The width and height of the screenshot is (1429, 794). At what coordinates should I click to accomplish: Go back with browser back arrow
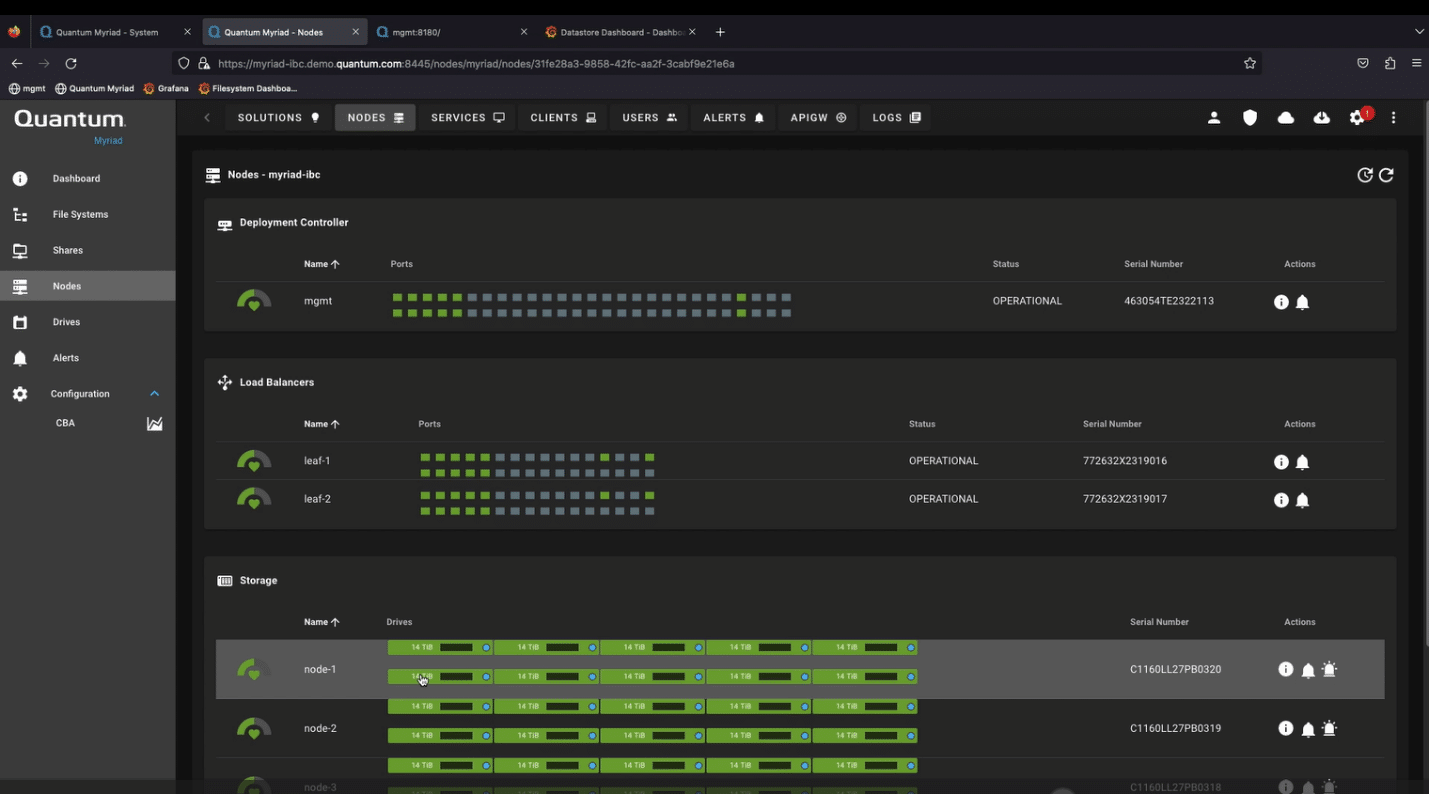pyautogui.click(x=17, y=63)
